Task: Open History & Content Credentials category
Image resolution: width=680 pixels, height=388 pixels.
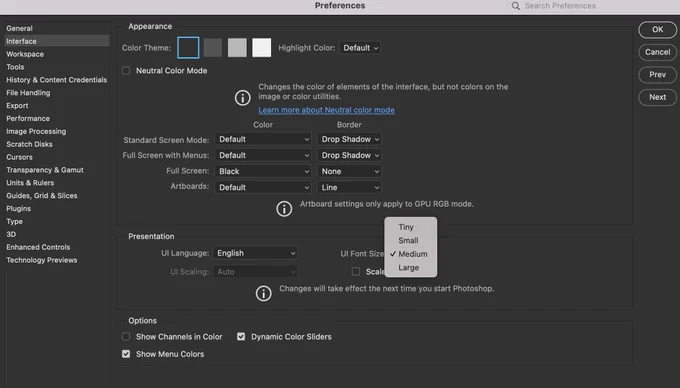Action: pos(57,80)
